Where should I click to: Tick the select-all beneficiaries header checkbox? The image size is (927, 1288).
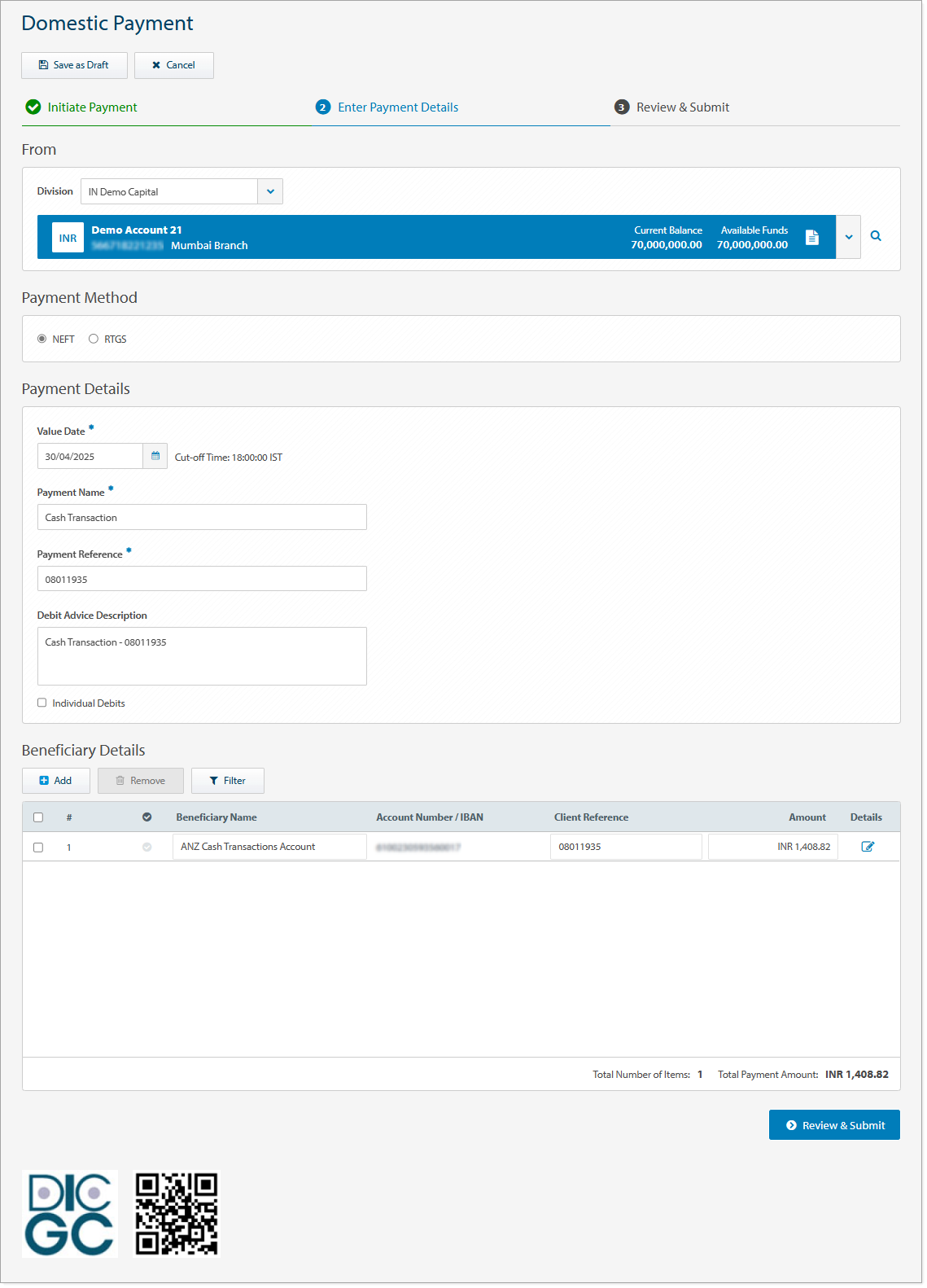tap(38, 817)
